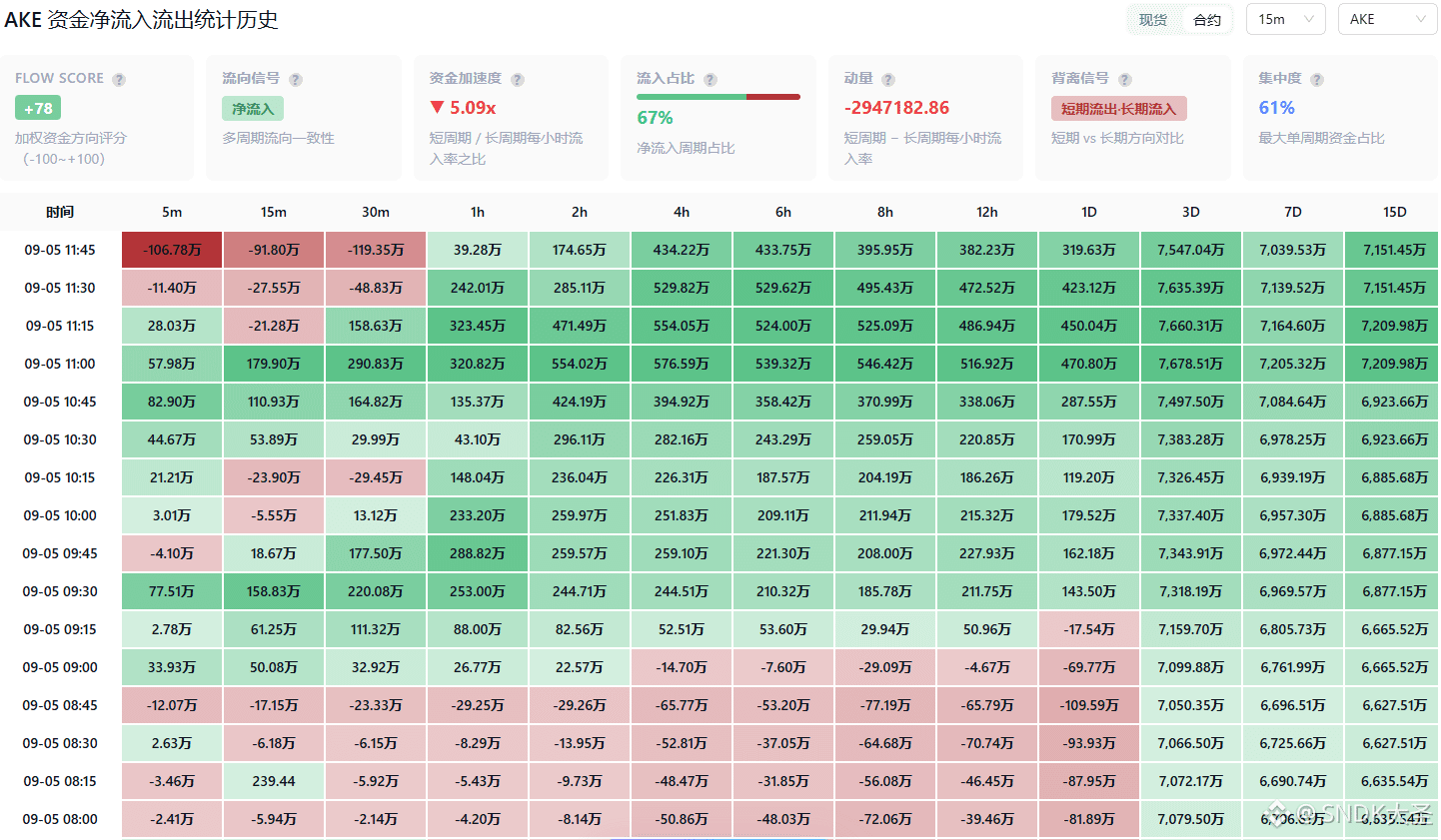Click the -106.78万 cell at 11:45
This screenshot has height=840, width=1441.
(172, 250)
